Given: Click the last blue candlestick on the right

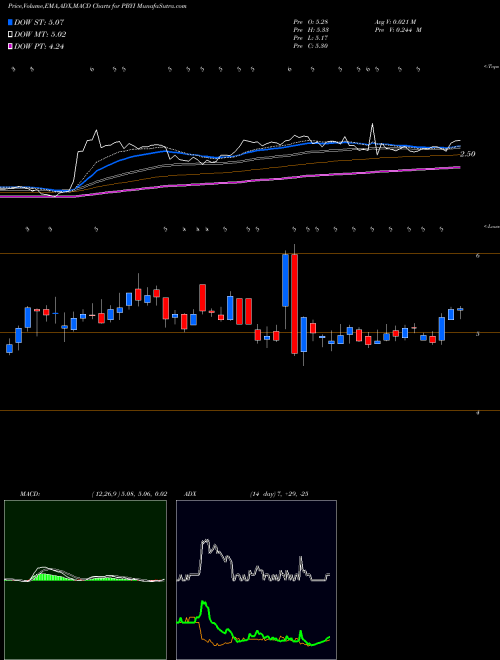Looking at the screenshot, I should pos(460,309).
